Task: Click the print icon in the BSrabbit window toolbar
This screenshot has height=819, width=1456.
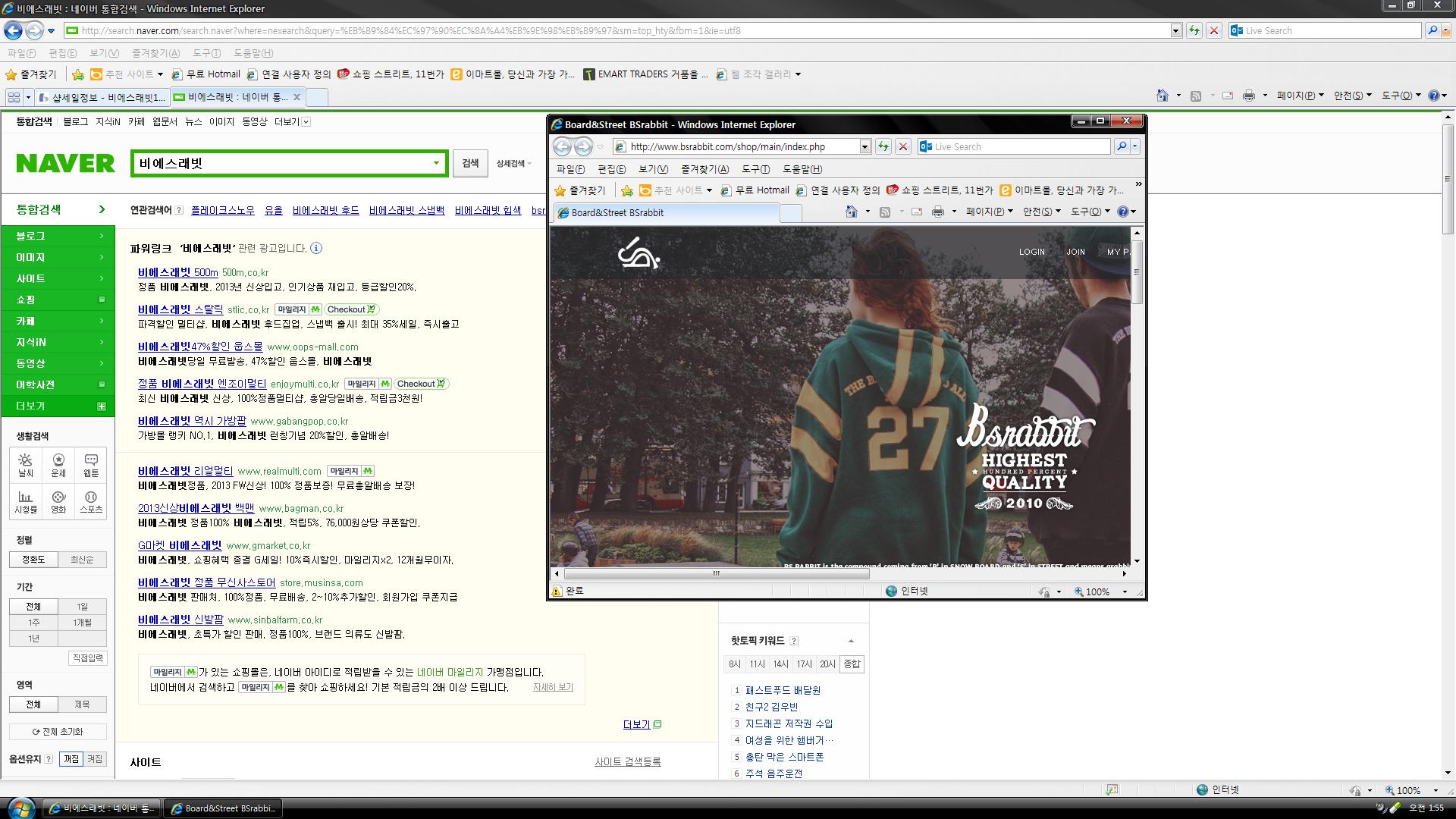Action: pyautogui.click(x=937, y=212)
